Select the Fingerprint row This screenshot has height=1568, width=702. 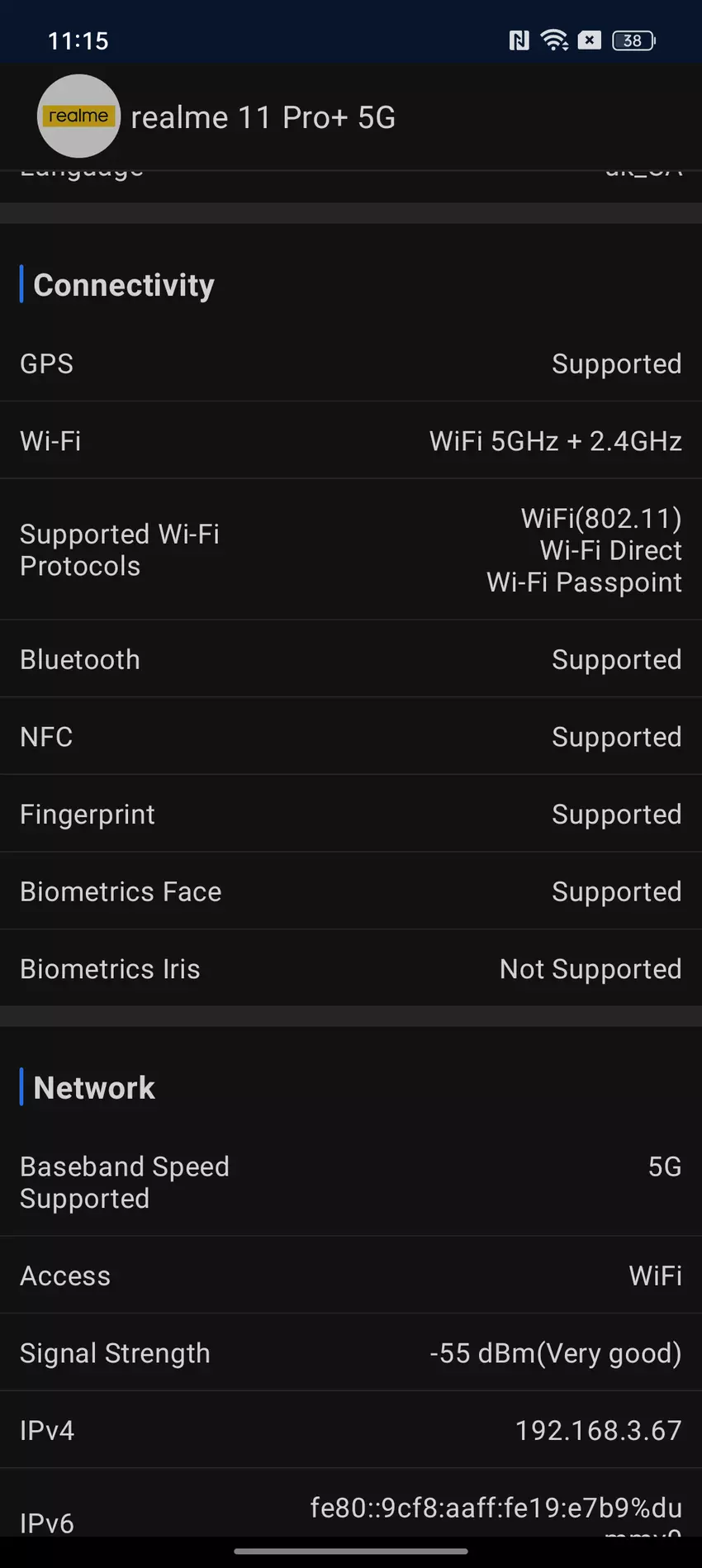(351, 815)
